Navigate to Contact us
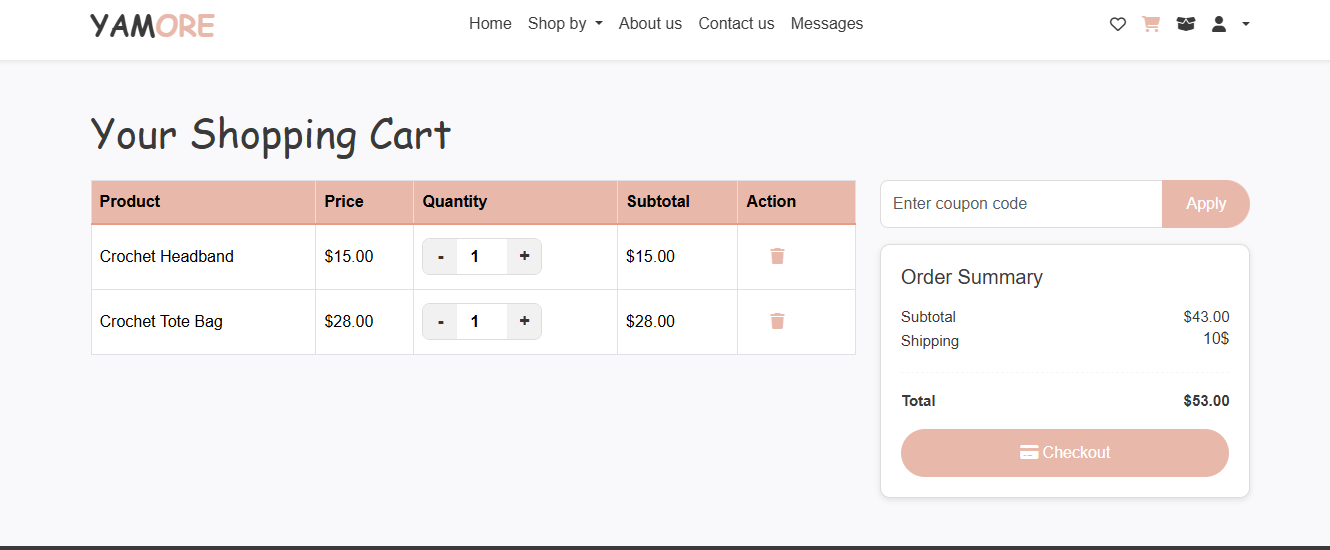 pyautogui.click(x=736, y=24)
